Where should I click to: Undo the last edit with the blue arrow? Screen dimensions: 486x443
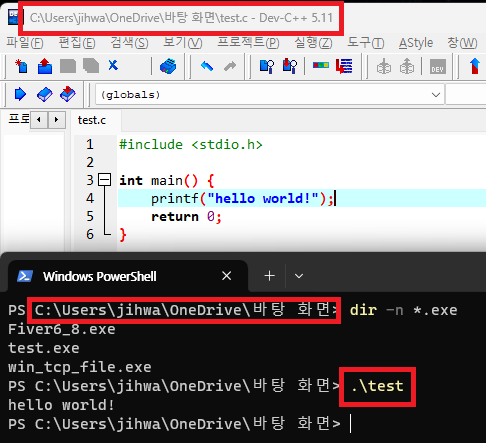click(207, 66)
